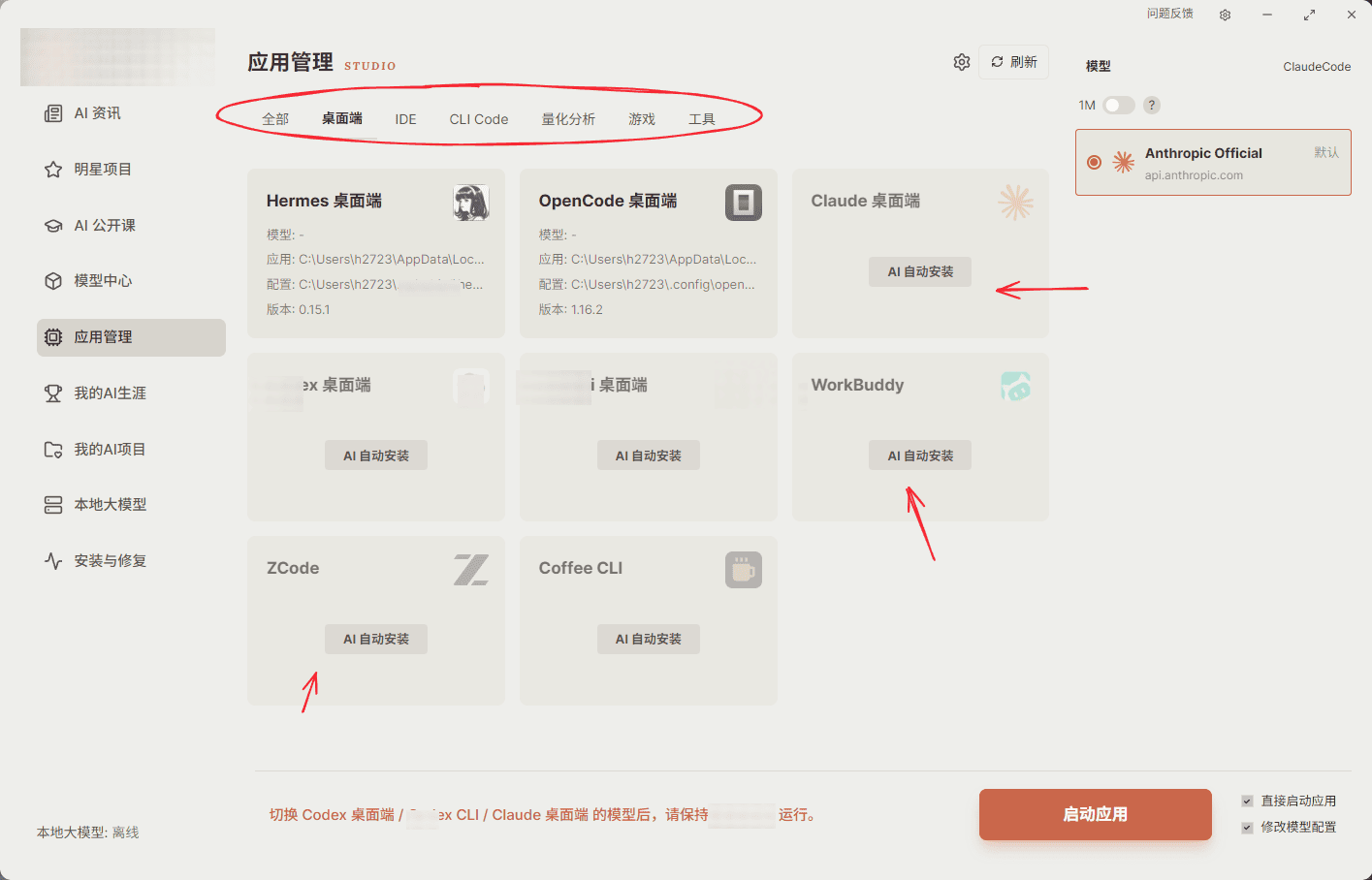Screen dimensions: 1372x880
Task: Click the 1M help question mark icon
Action: pos(1152,105)
